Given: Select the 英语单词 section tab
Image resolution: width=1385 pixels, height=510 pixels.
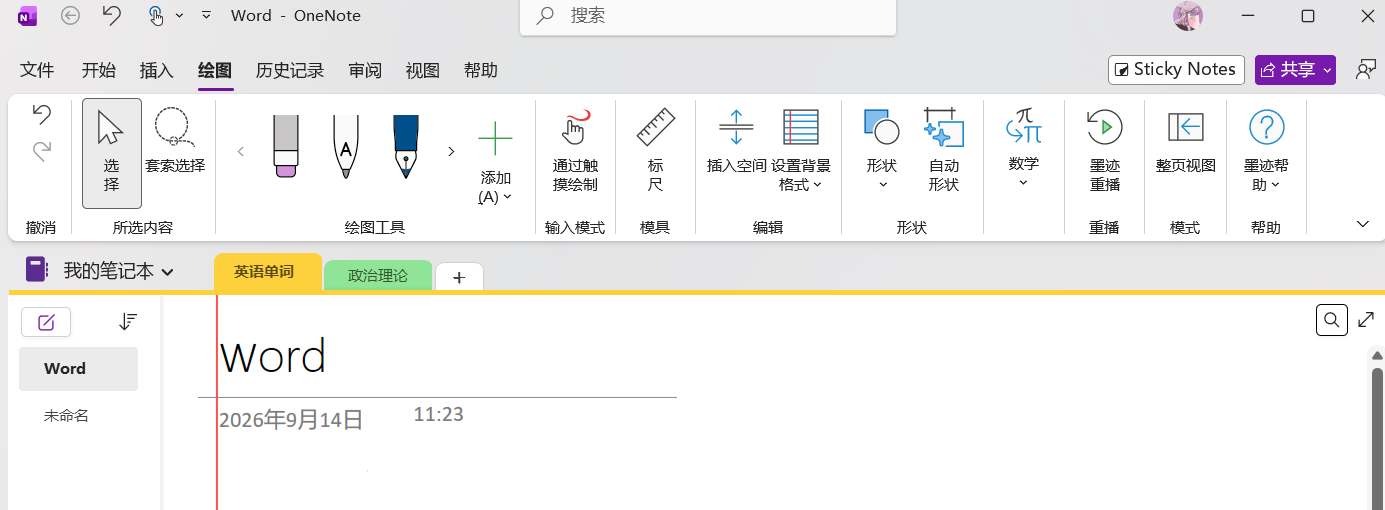Looking at the screenshot, I should (268, 271).
